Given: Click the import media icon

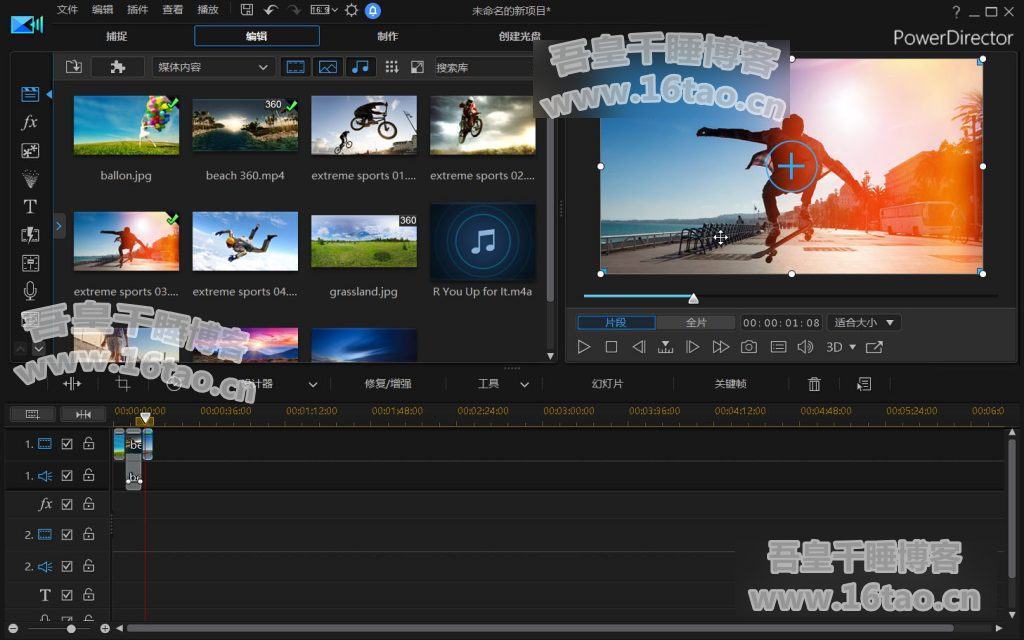Looking at the screenshot, I should click(73, 67).
